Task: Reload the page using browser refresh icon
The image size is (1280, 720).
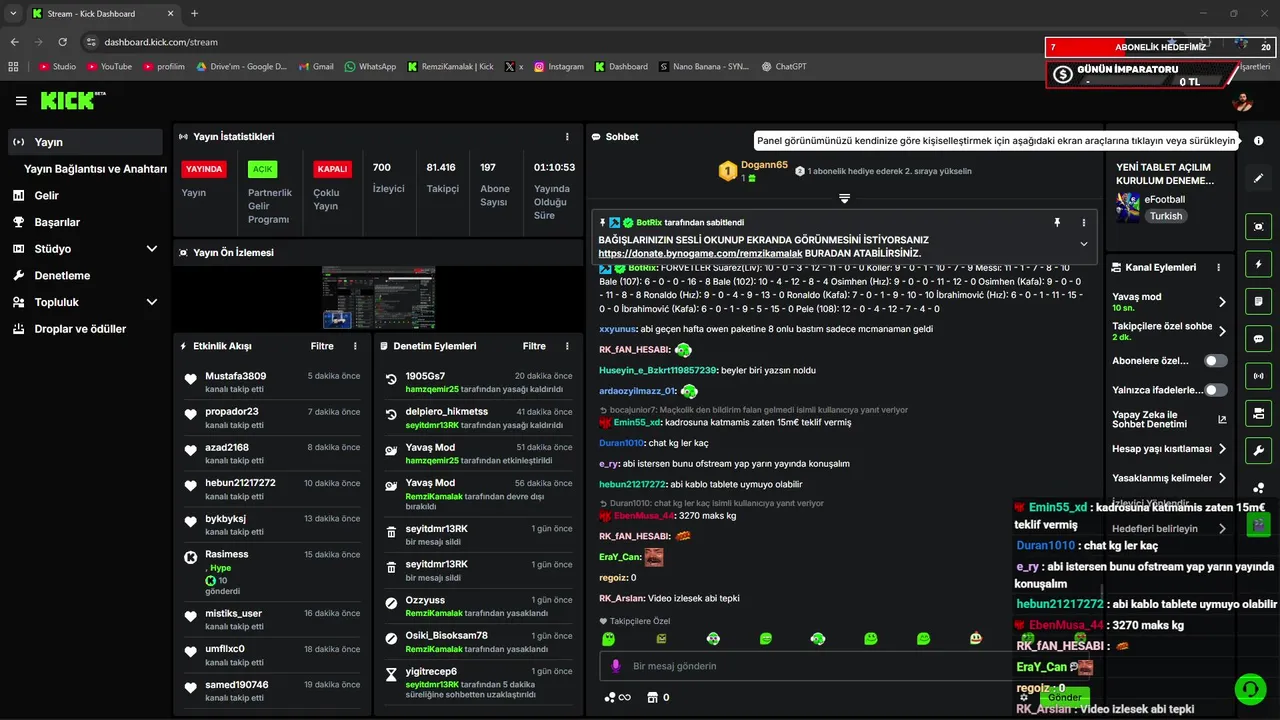Action: 63,42
